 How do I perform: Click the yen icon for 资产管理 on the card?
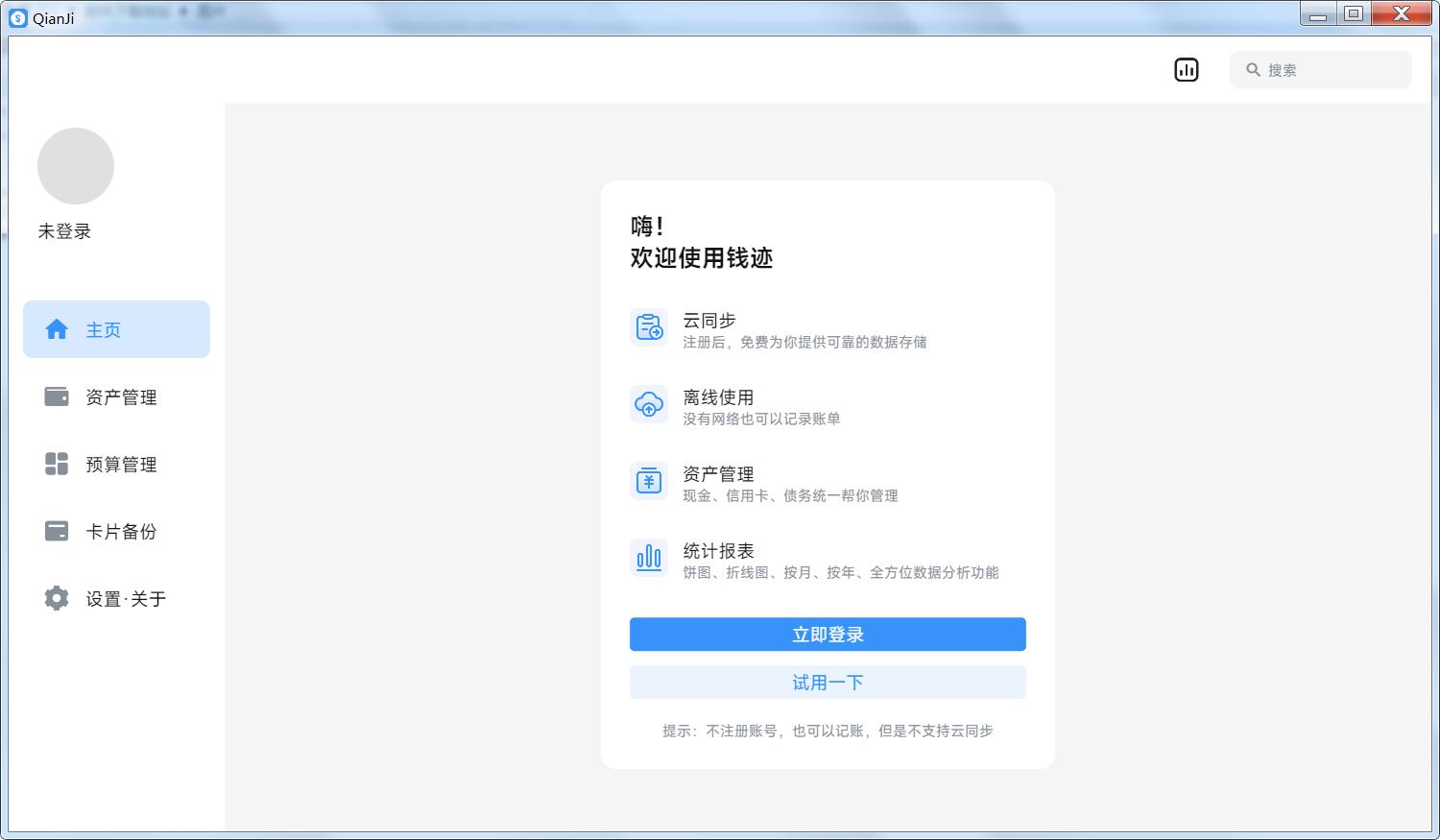[649, 481]
